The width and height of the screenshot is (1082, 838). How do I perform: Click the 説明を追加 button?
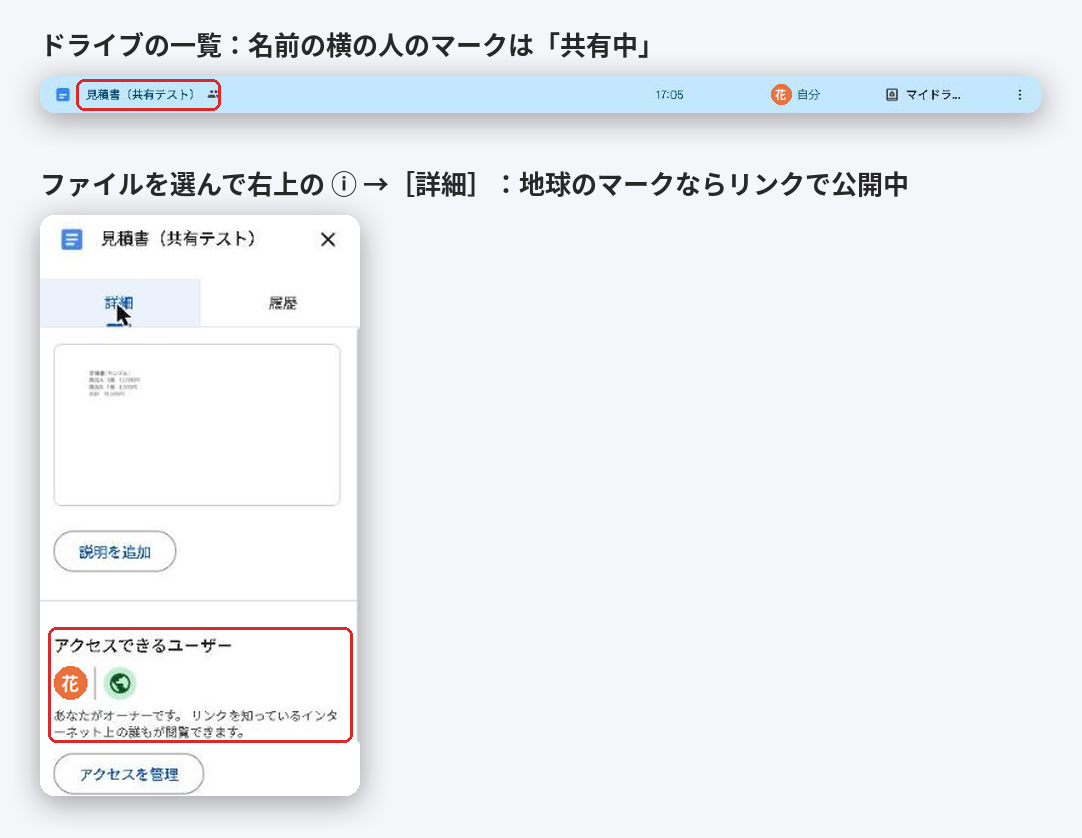[115, 552]
